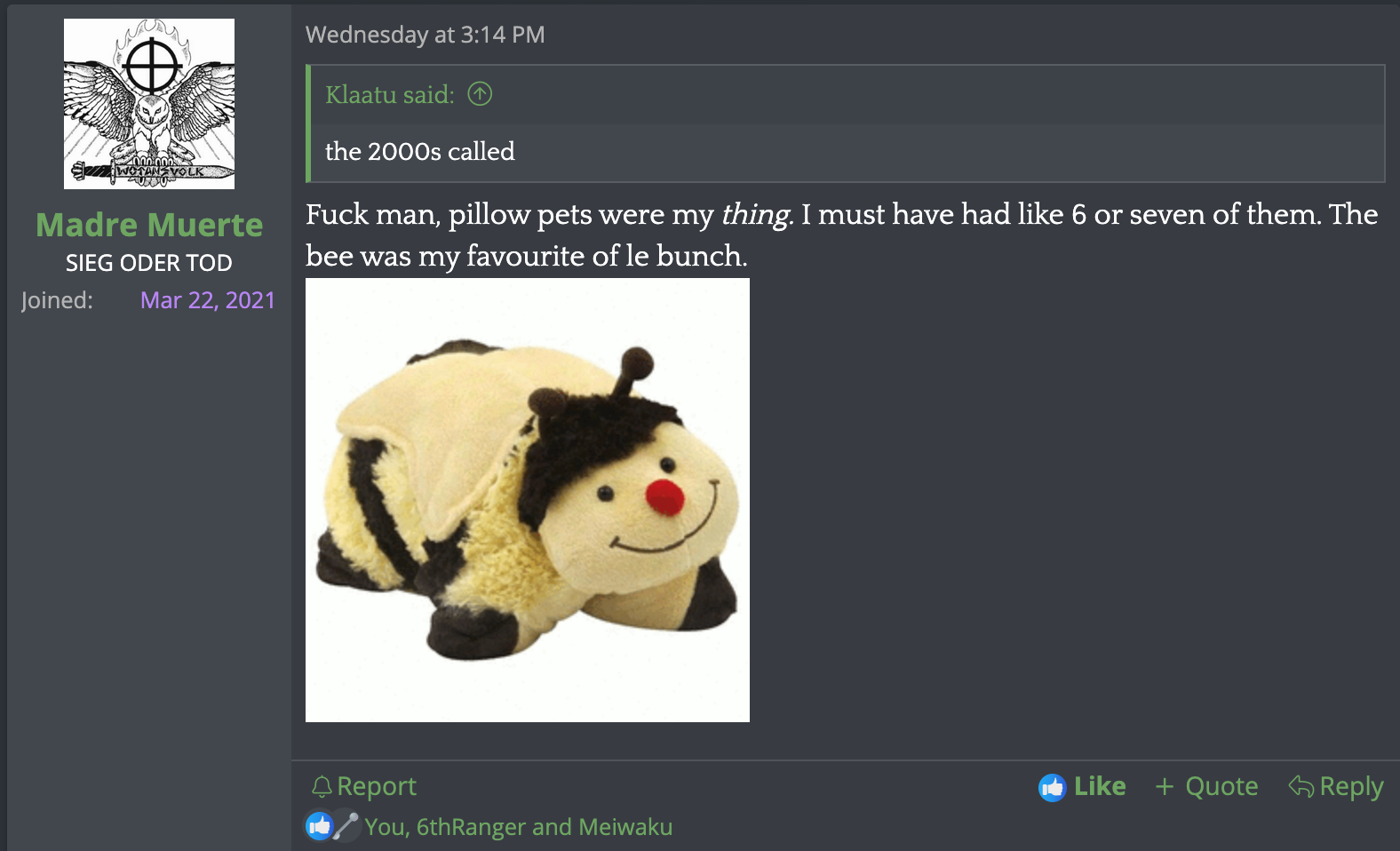1400x851 pixels.
Task: Click the SIEG ODER TOD user title
Action: click(149, 263)
